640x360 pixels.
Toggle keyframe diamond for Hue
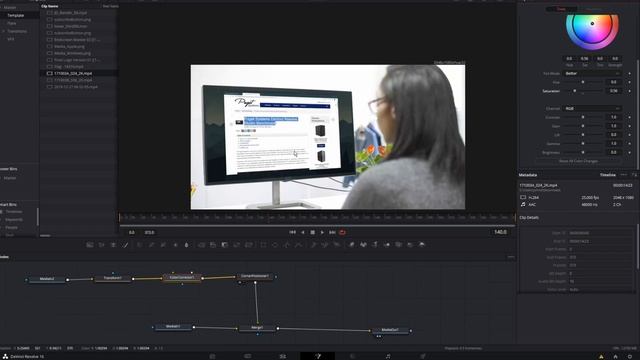[x=629, y=82]
